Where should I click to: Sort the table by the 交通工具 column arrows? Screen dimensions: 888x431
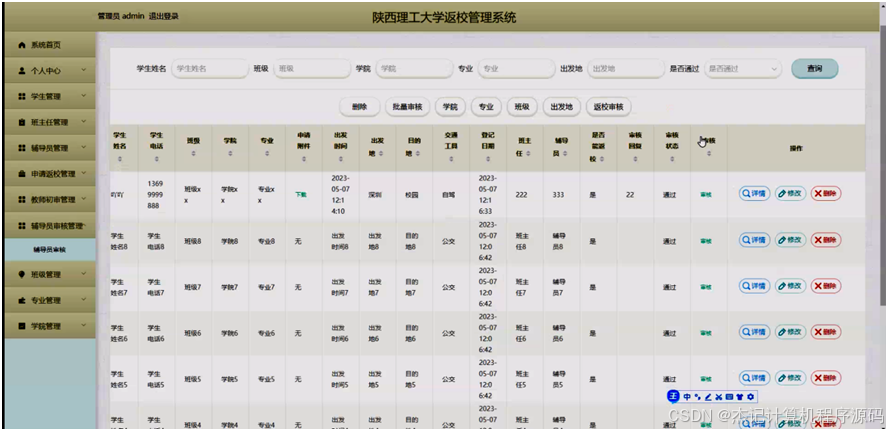coord(451,160)
